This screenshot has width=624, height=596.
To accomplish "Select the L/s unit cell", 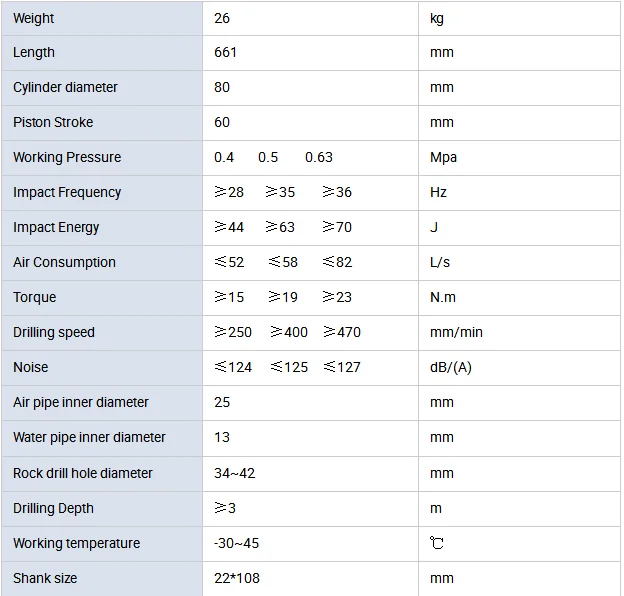I will coord(440,262).
